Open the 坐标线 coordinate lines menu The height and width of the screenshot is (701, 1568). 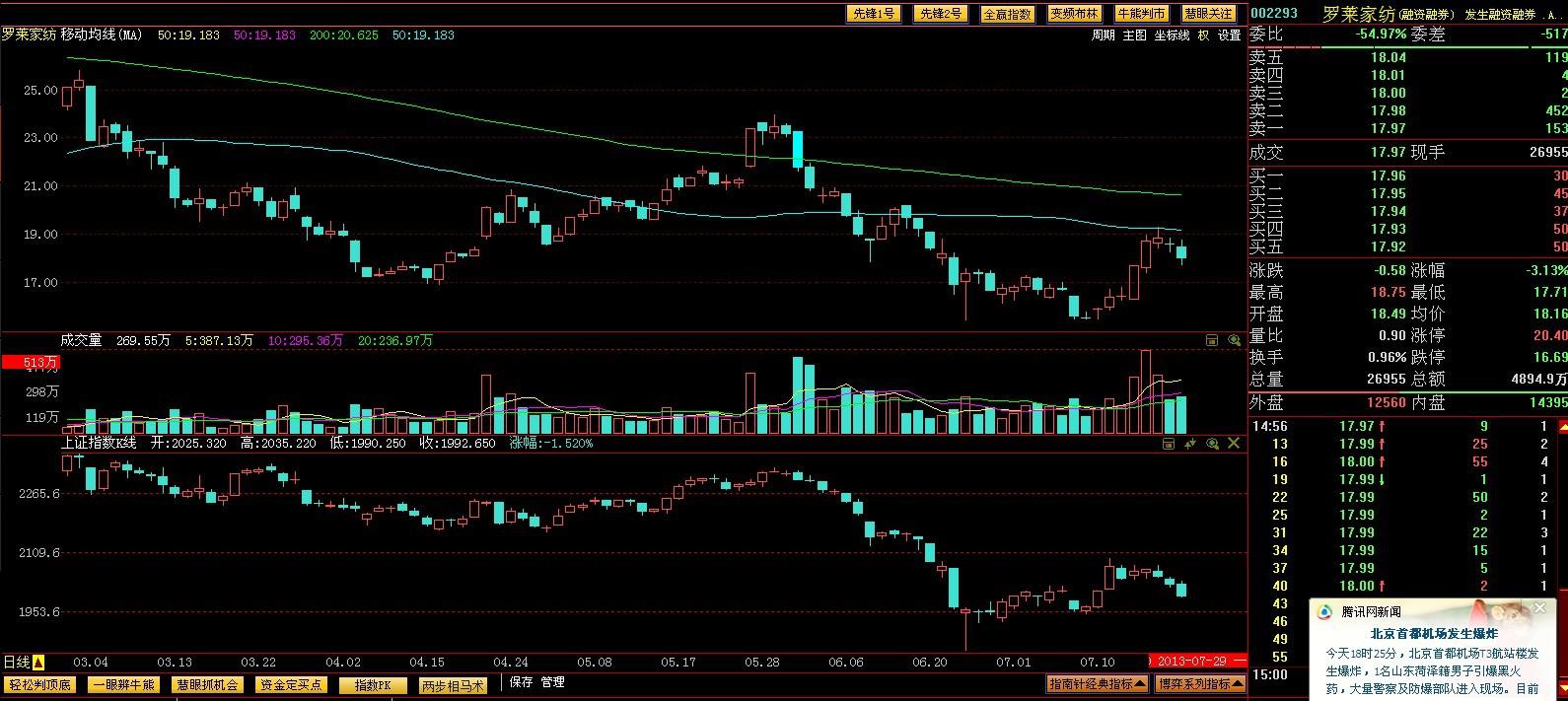click(x=1173, y=35)
